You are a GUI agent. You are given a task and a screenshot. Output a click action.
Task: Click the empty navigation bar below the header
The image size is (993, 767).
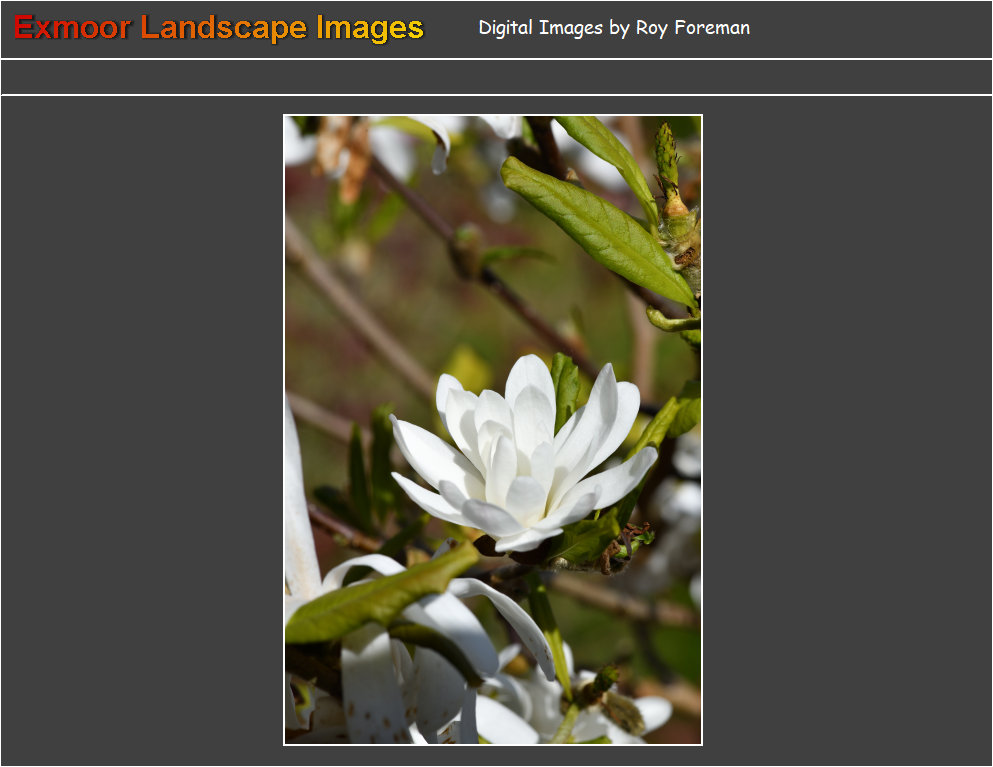point(496,77)
